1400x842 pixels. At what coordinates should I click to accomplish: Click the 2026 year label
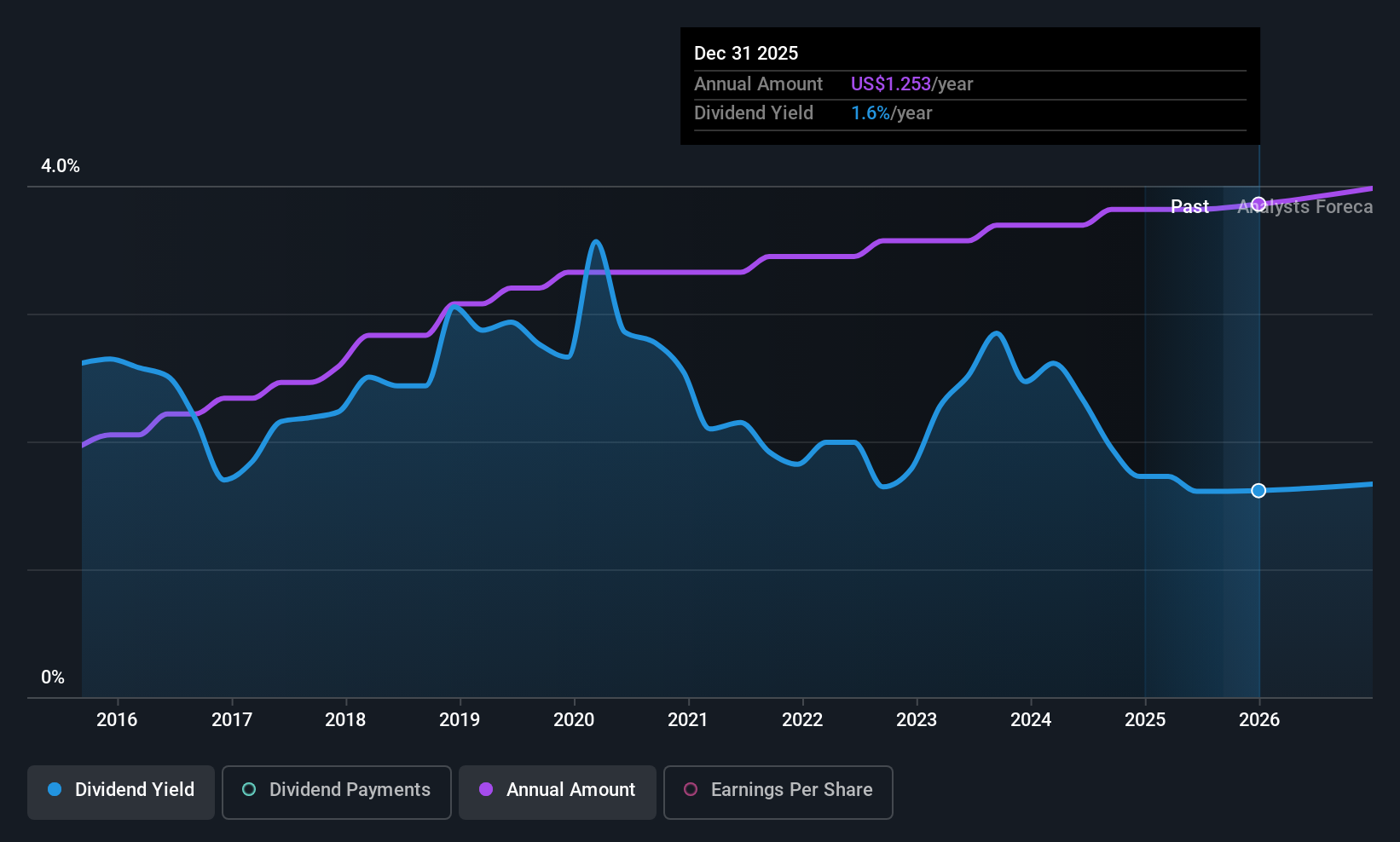1259,720
